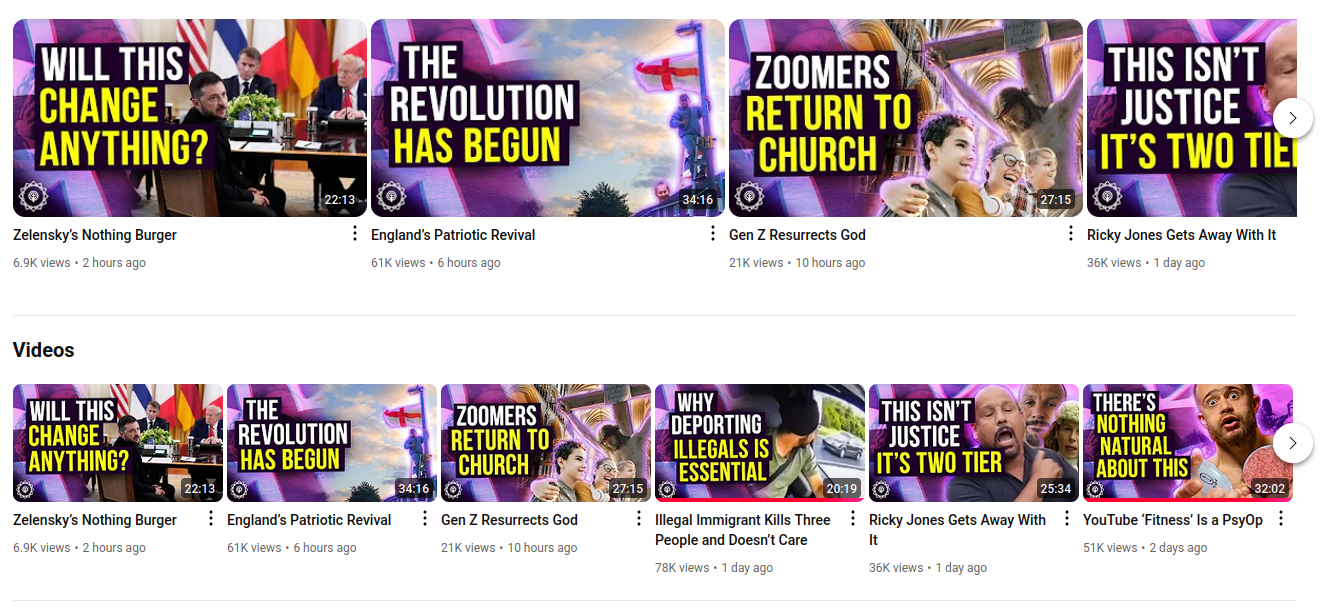Screen dimensions: 1338x615
Task: Play the large 'Will This Change Anything?' thumbnail
Action: point(190,118)
